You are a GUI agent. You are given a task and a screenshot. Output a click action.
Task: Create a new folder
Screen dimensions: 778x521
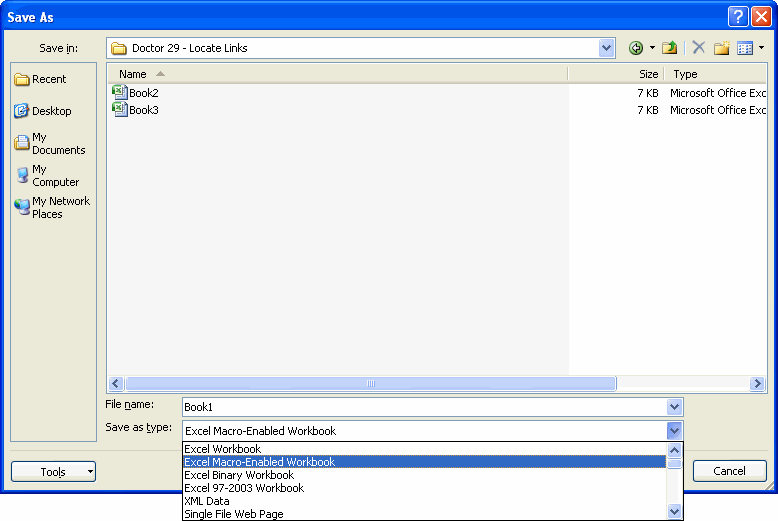[x=722, y=48]
